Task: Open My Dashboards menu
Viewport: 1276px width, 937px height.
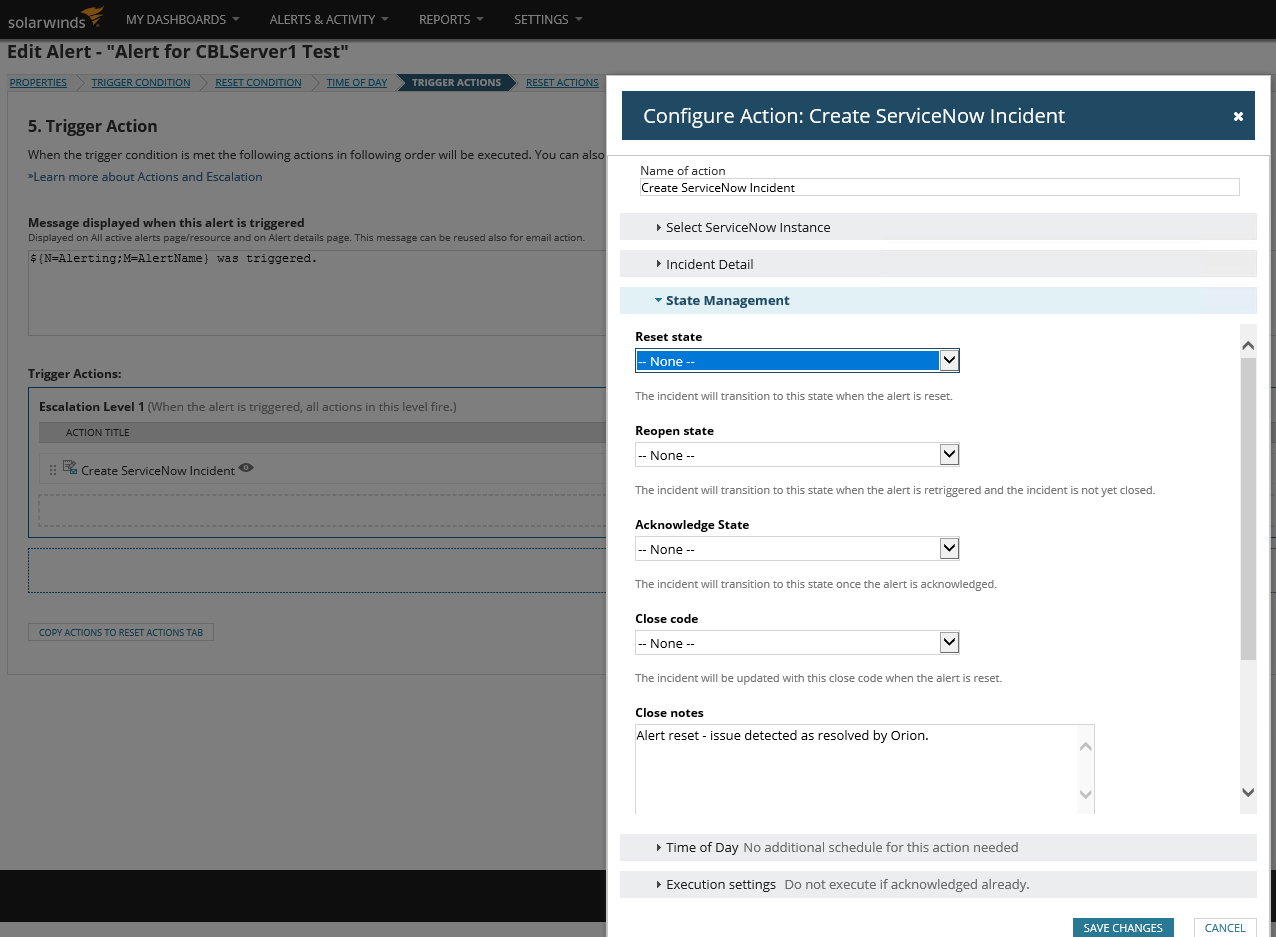Action: tap(182, 19)
